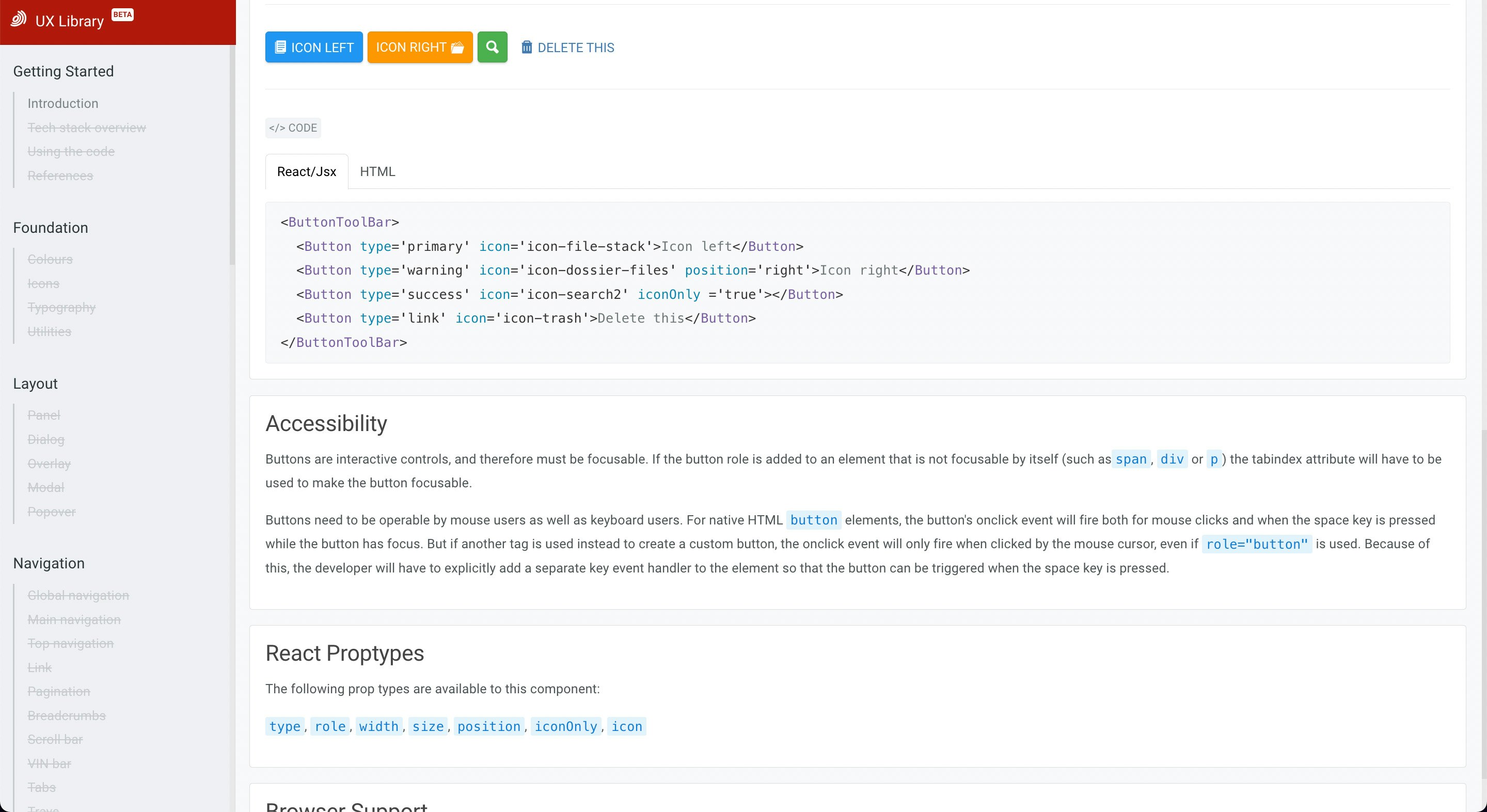1487x812 pixels.
Task: Toggle the CODE section collapsed
Action: (293, 128)
